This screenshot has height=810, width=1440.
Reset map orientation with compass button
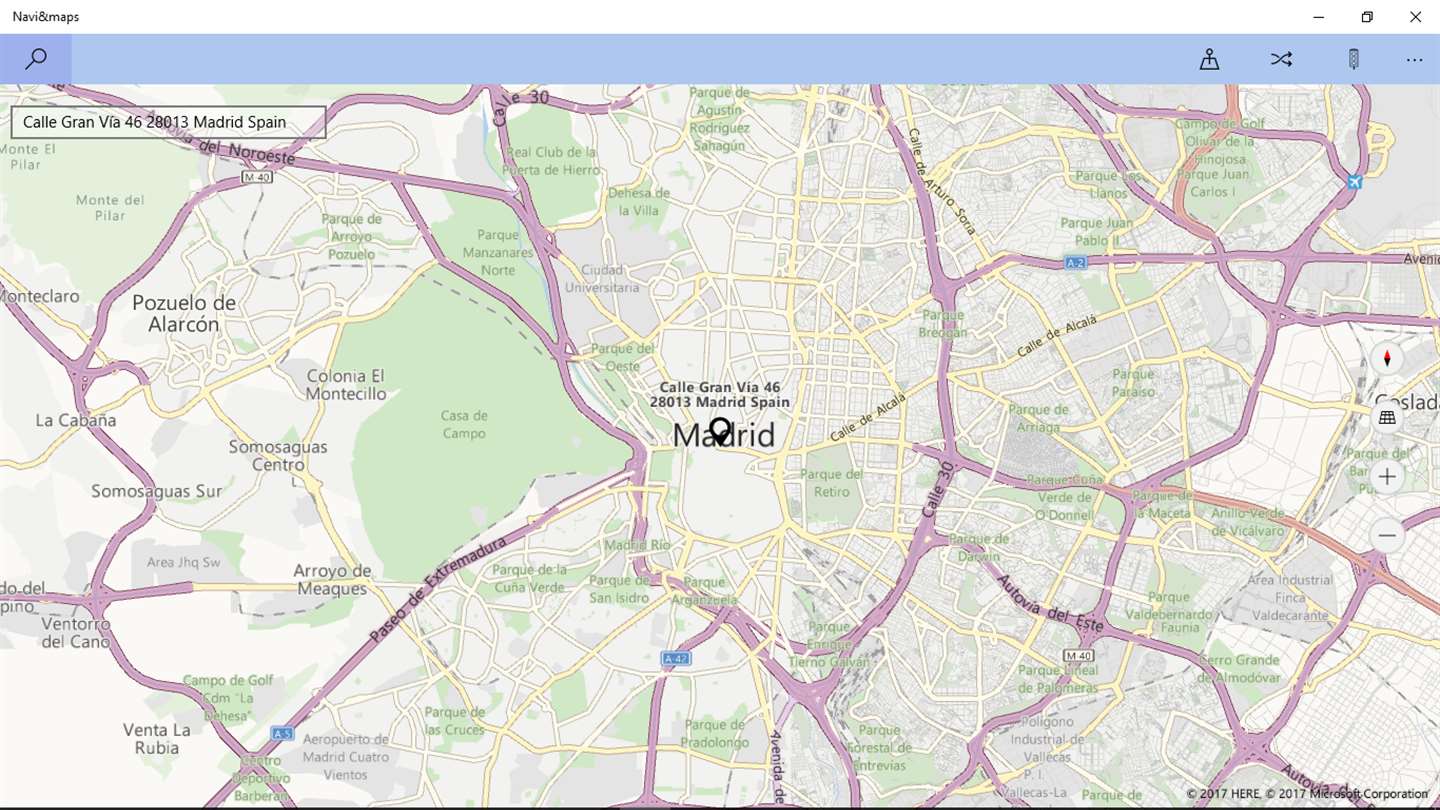coord(1387,359)
